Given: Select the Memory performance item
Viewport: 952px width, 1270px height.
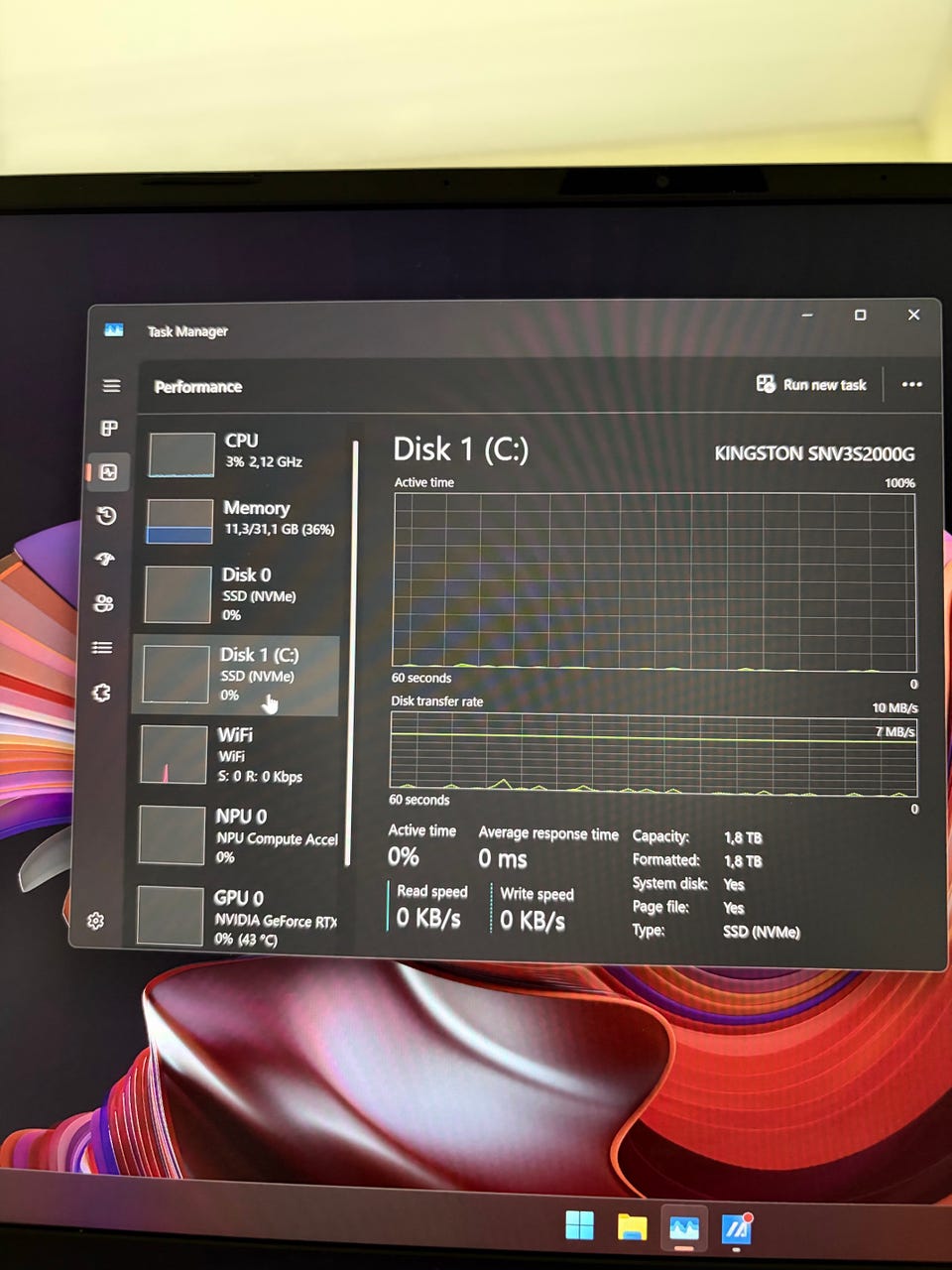Looking at the screenshot, I should click(241, 520).
